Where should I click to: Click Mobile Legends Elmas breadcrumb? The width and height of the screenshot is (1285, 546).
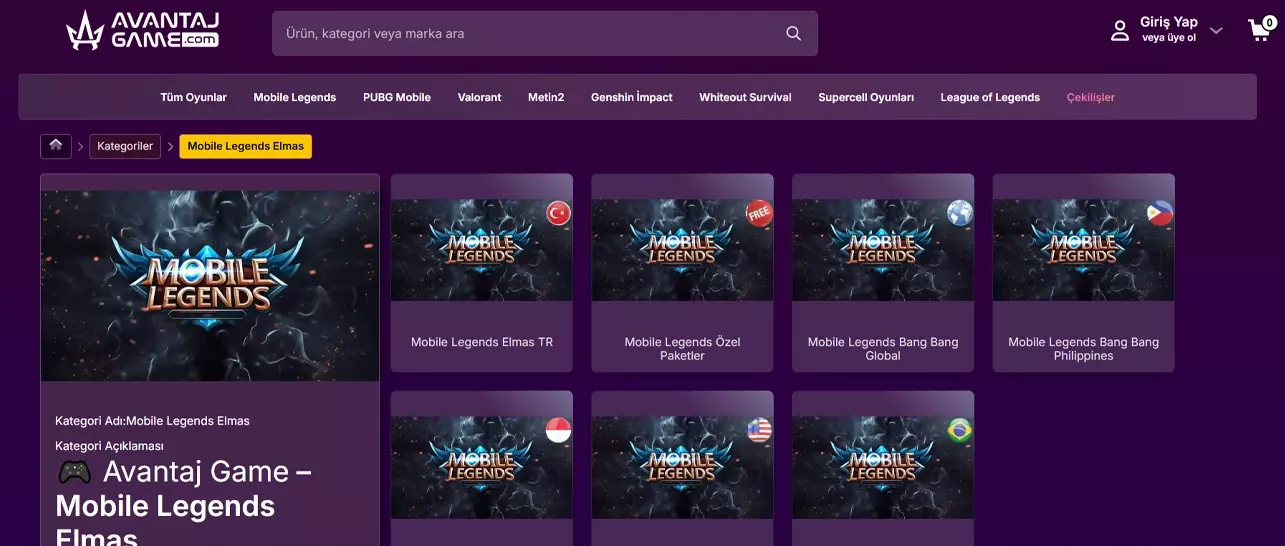(x=246, y=146)
